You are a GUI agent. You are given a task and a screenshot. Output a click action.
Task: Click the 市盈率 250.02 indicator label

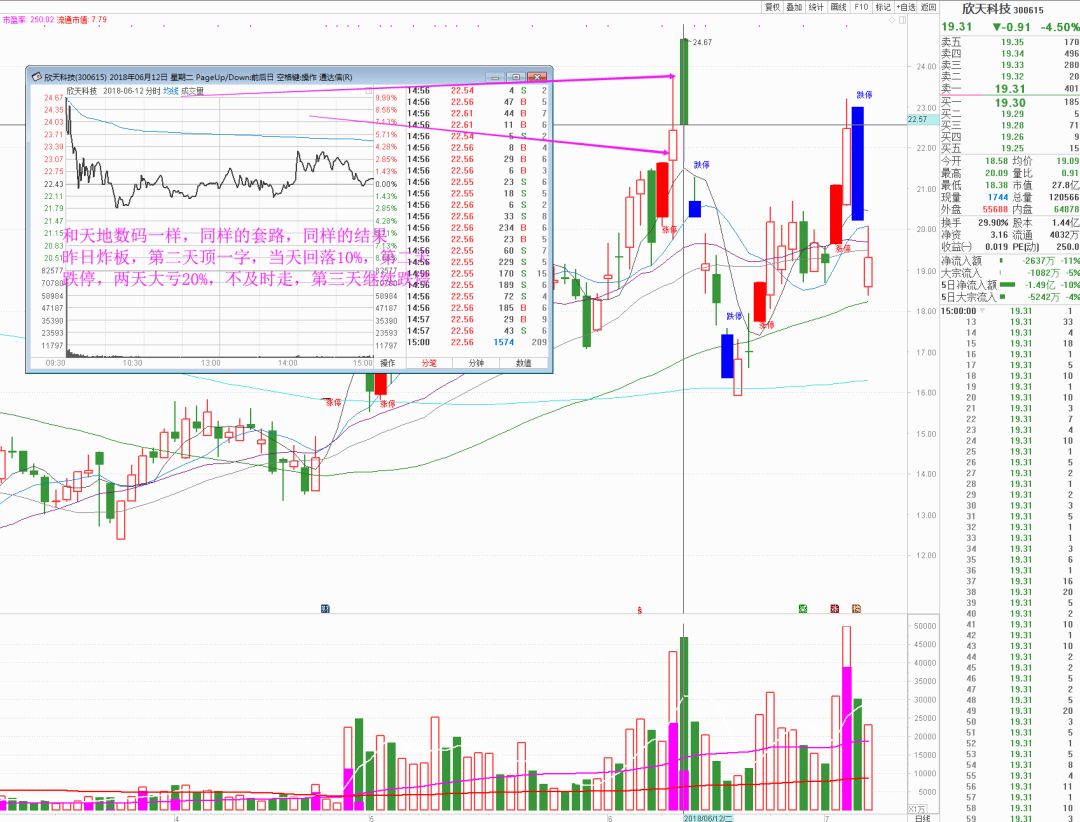[28, 20]
